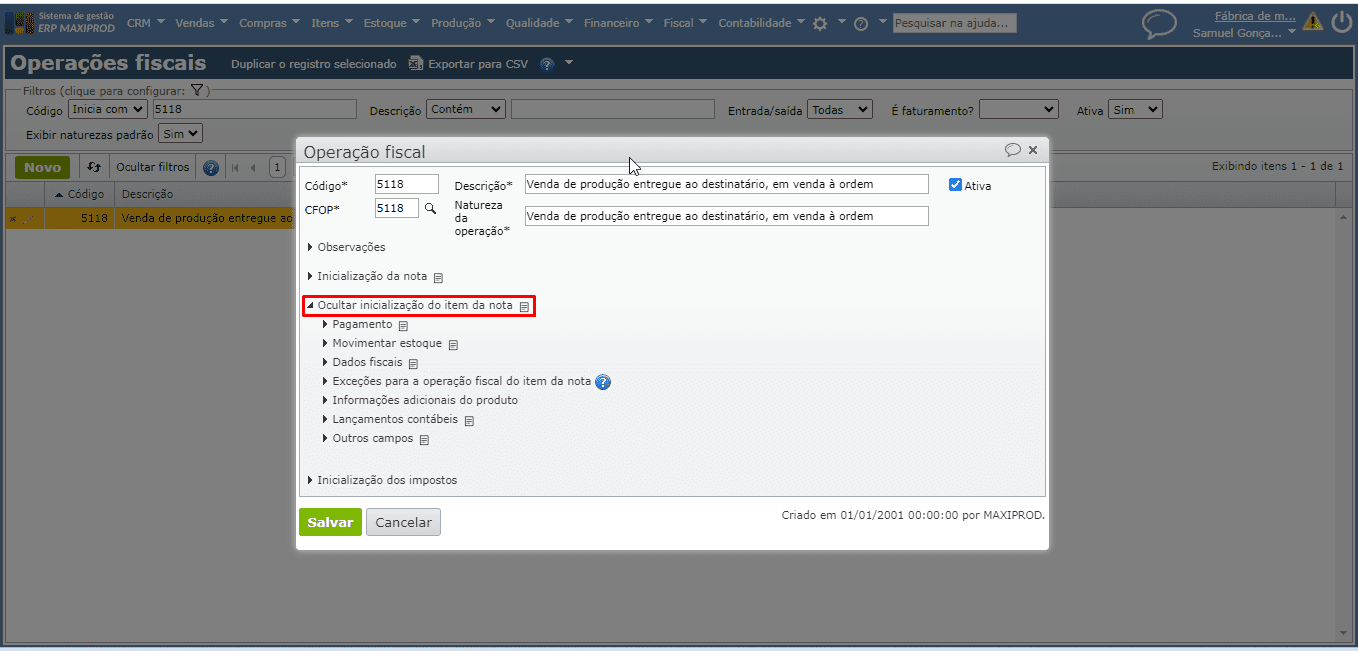
Task: Expand Informações adicionais do produto
Action: coord(420,400)
